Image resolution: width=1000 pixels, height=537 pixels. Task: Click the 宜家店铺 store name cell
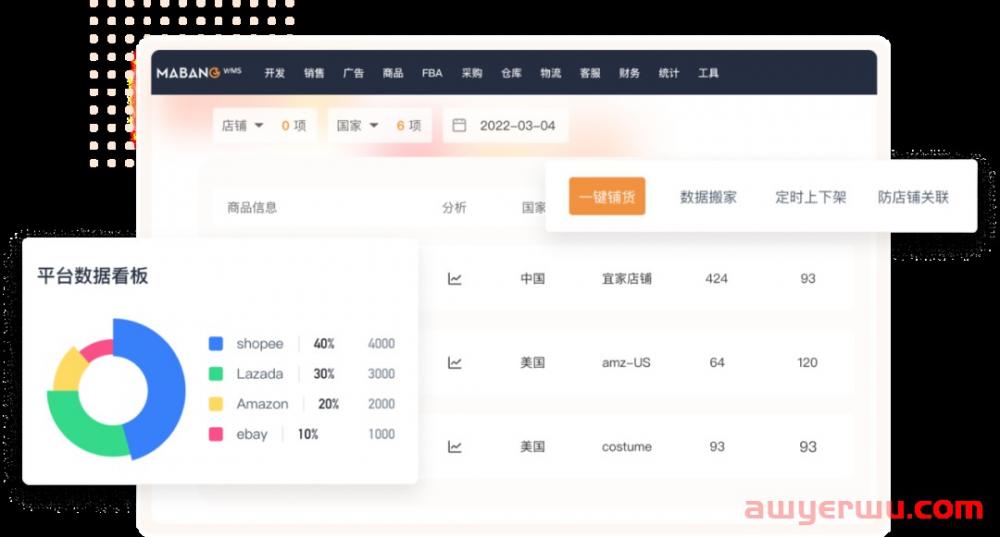627,279
